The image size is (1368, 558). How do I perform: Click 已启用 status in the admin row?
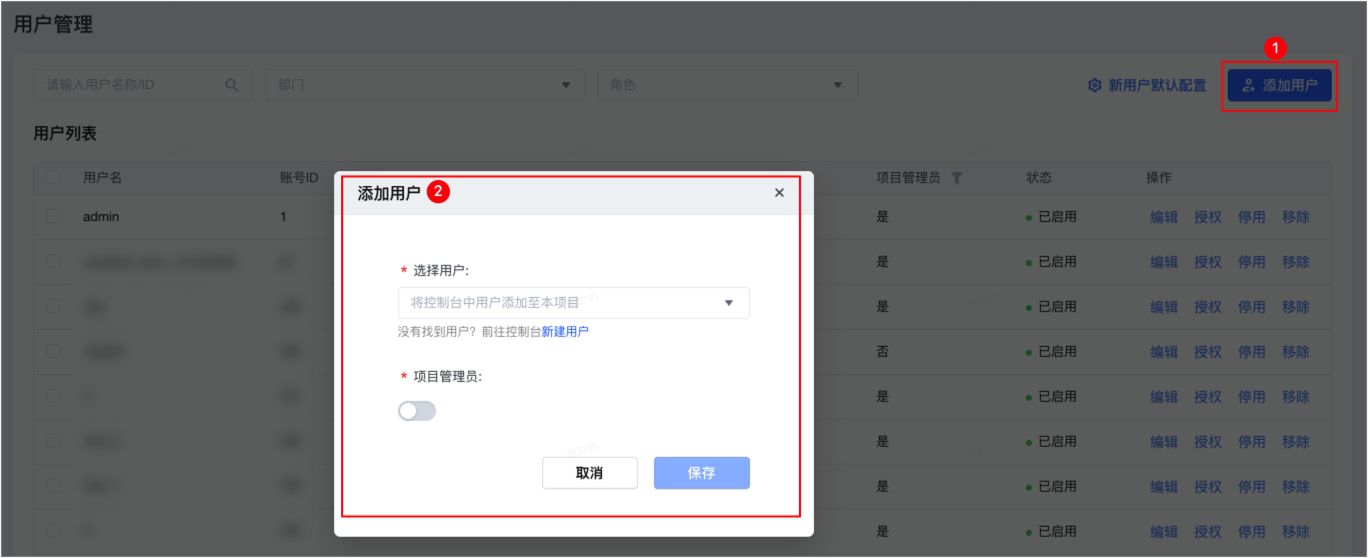pyautogui.click(x=1051, y=217)
